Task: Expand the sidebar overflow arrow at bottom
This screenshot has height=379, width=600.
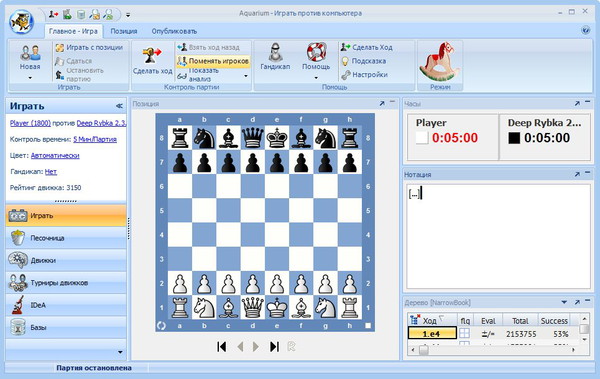Action: pyautogui.click(x=120, y=352)
